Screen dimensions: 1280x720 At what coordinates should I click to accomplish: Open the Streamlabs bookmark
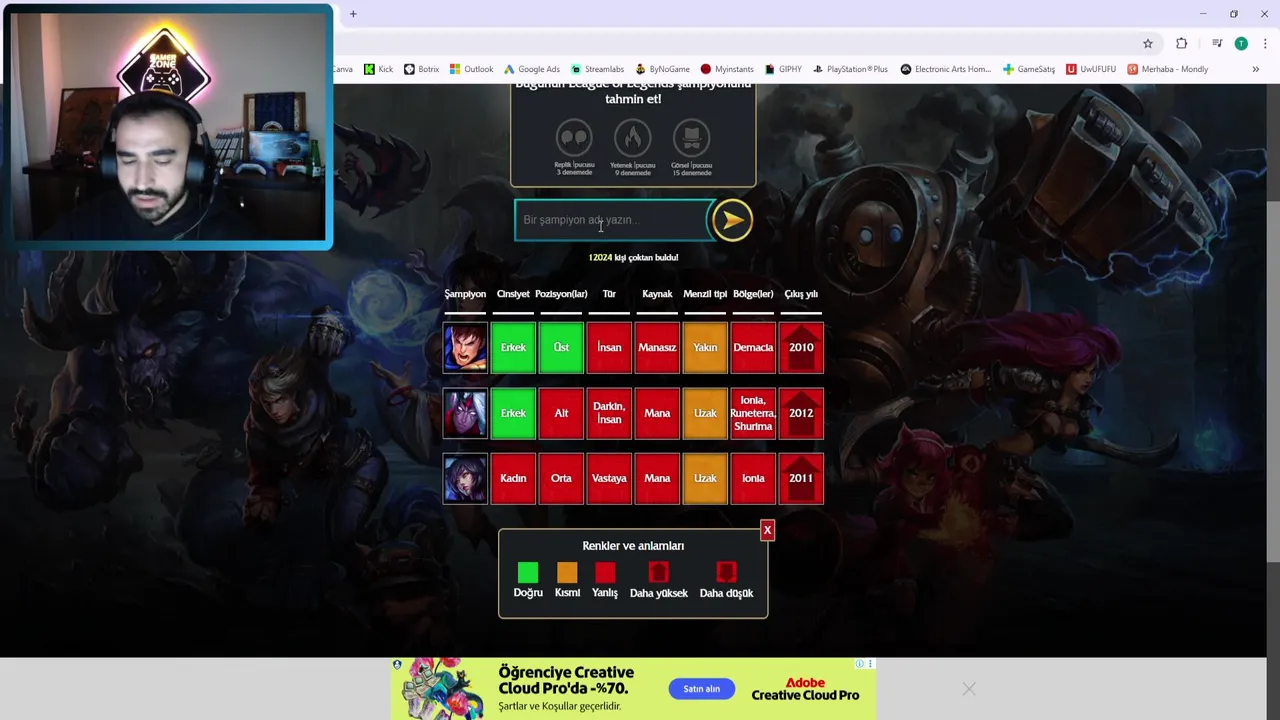pos(597,69)
